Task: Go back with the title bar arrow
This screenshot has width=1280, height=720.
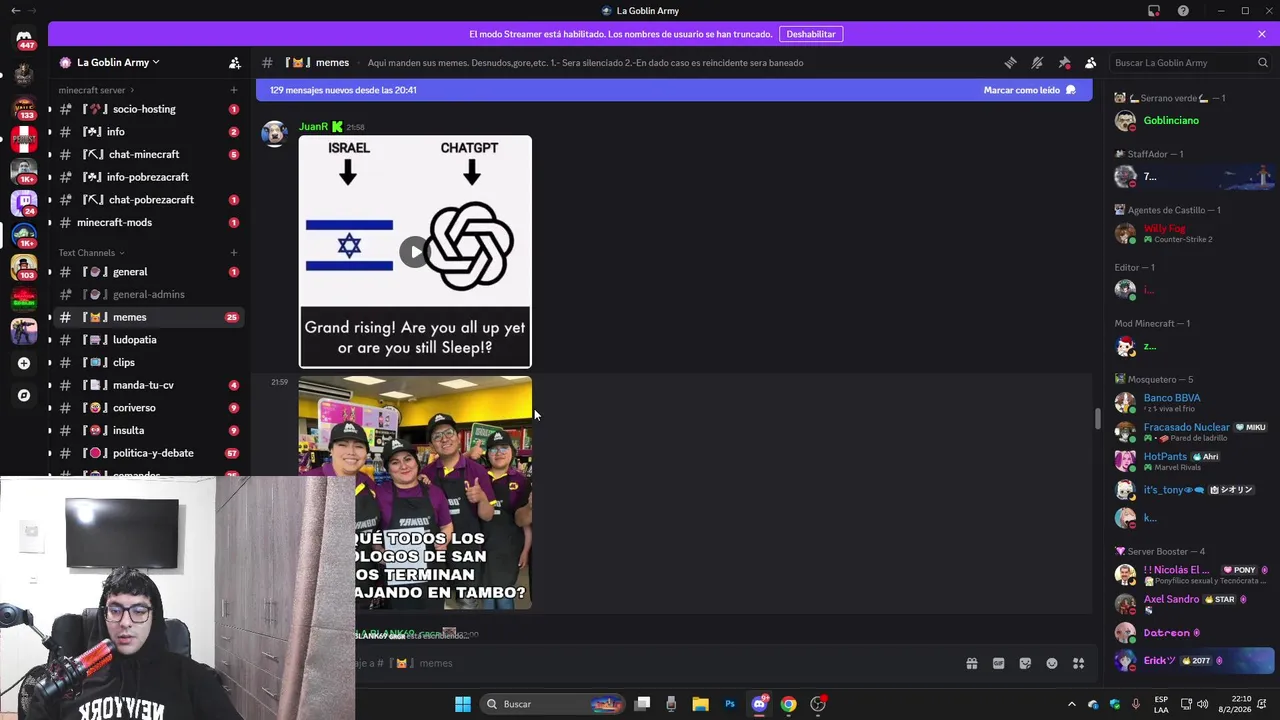Action: [x=14, y=10]
